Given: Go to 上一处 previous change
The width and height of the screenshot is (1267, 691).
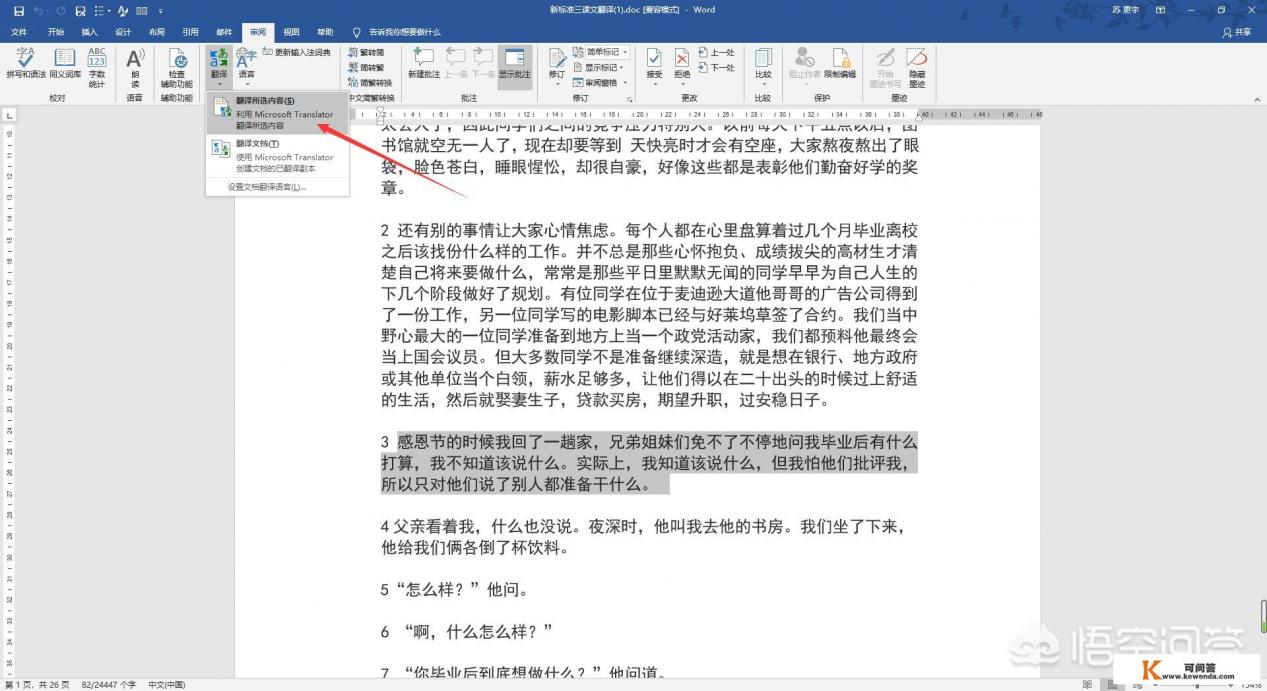Looking at the screenshot, I should coord(716,52).
